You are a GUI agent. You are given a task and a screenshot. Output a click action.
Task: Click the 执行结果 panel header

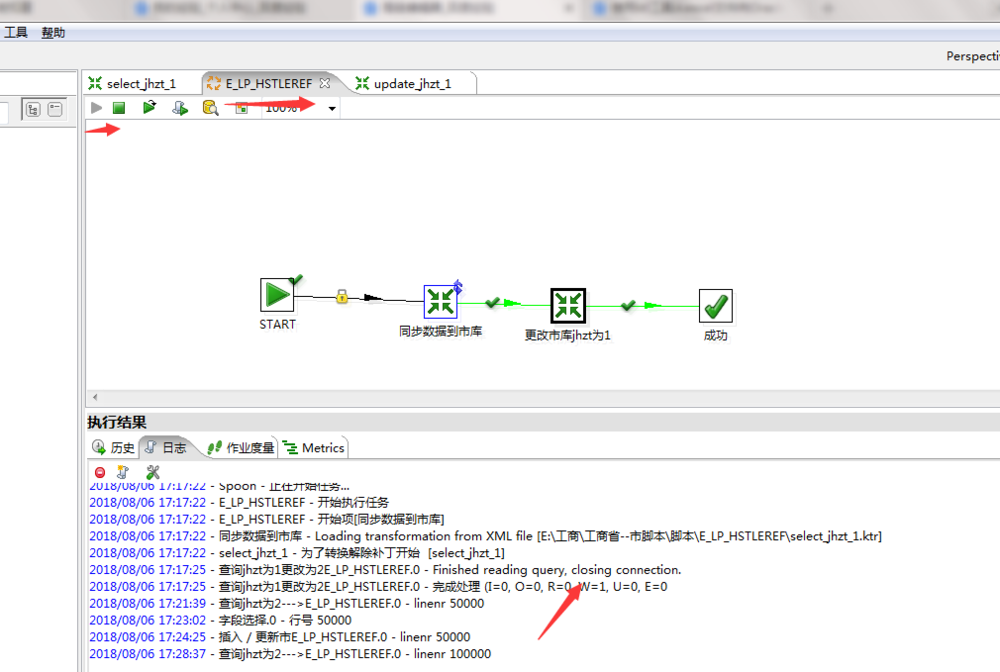[x=117, y=422]
